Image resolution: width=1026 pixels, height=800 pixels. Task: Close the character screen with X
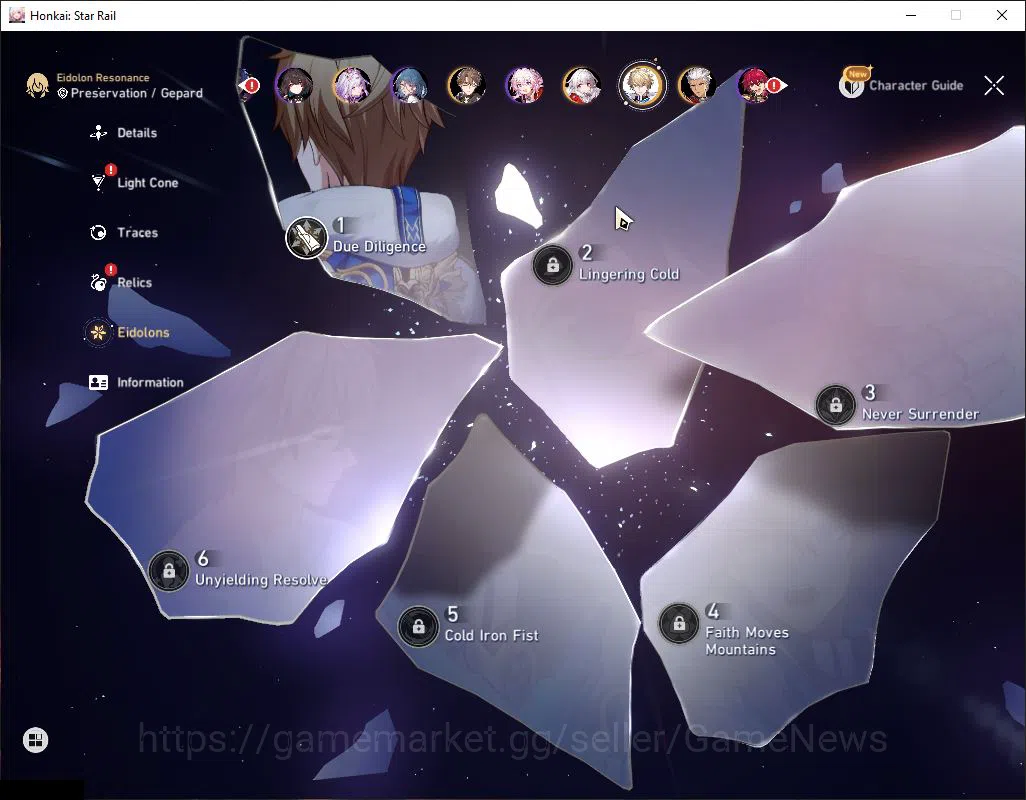coord(994,85)
